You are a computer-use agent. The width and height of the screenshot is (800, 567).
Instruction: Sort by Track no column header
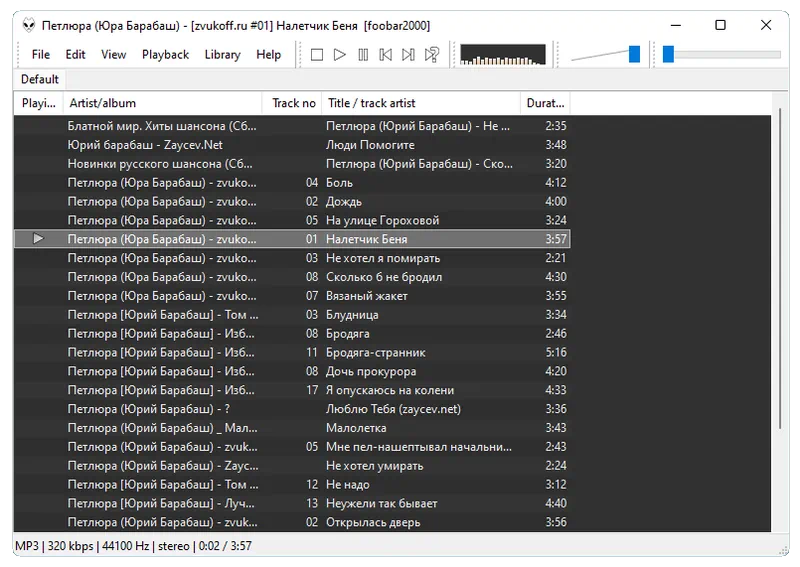(294, 103)
